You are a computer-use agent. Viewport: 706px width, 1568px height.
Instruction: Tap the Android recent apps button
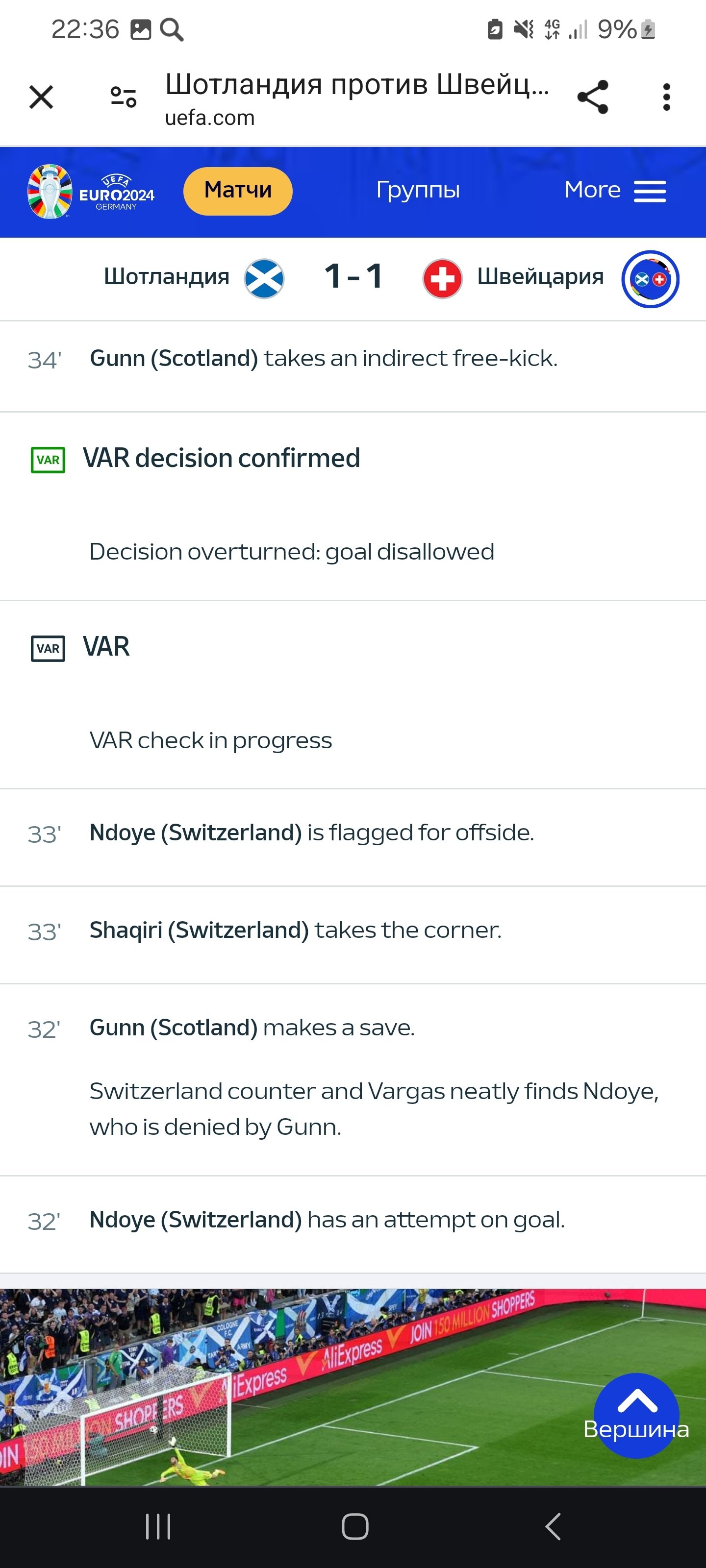158,1526
